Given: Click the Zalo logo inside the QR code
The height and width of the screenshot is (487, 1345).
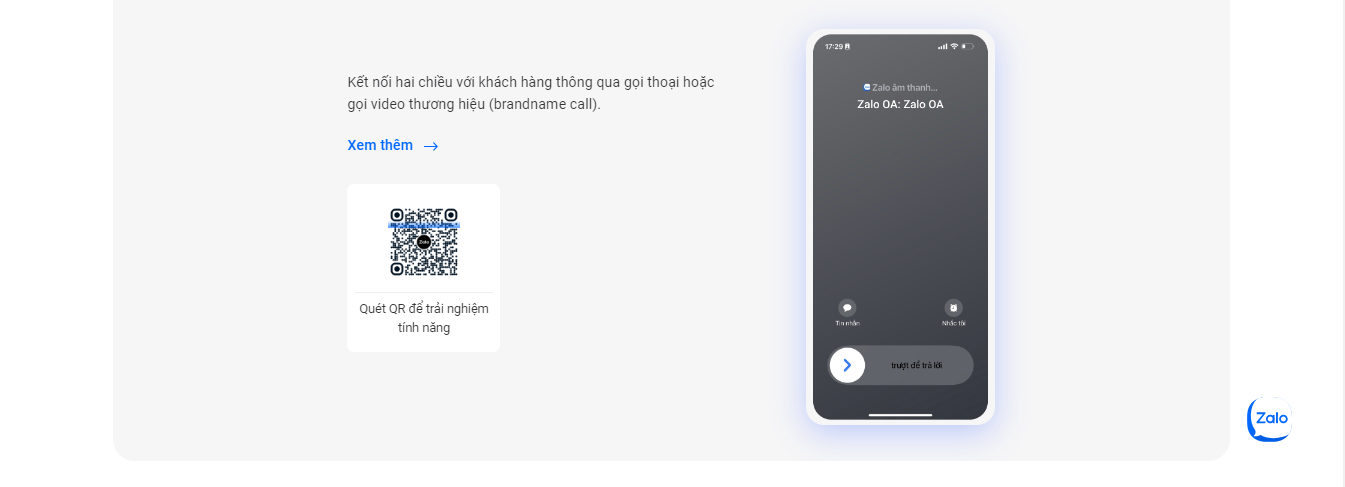Looking at the screenshot, I should point(424,242).
